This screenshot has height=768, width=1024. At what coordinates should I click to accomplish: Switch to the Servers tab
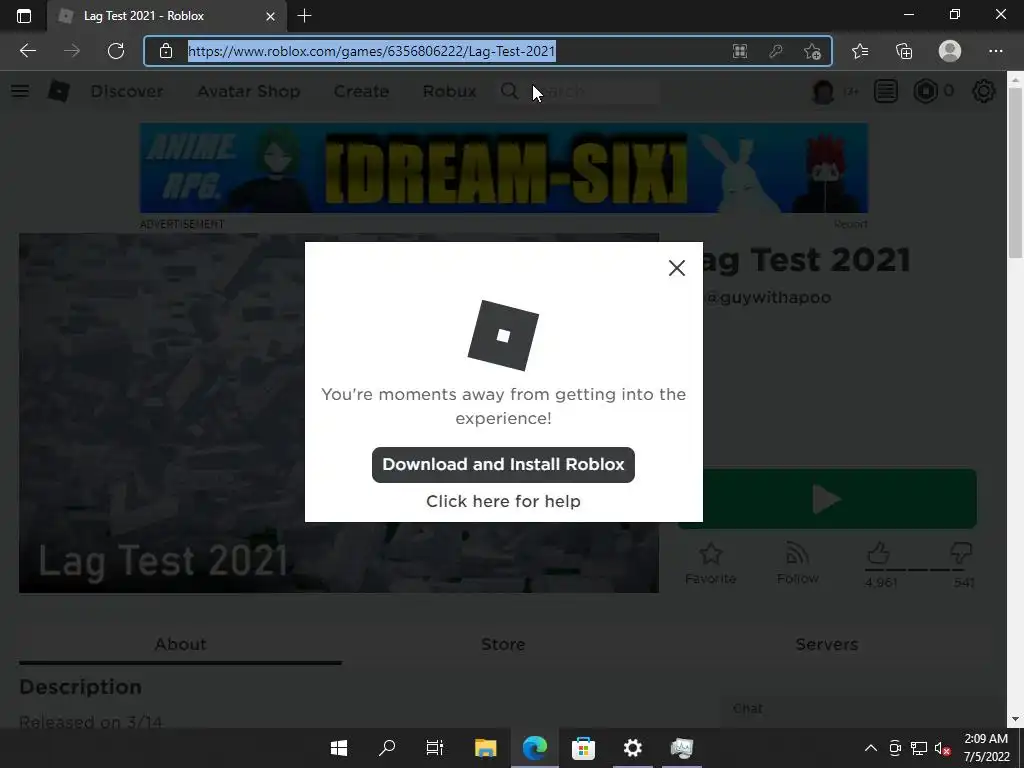coord(827,645)
